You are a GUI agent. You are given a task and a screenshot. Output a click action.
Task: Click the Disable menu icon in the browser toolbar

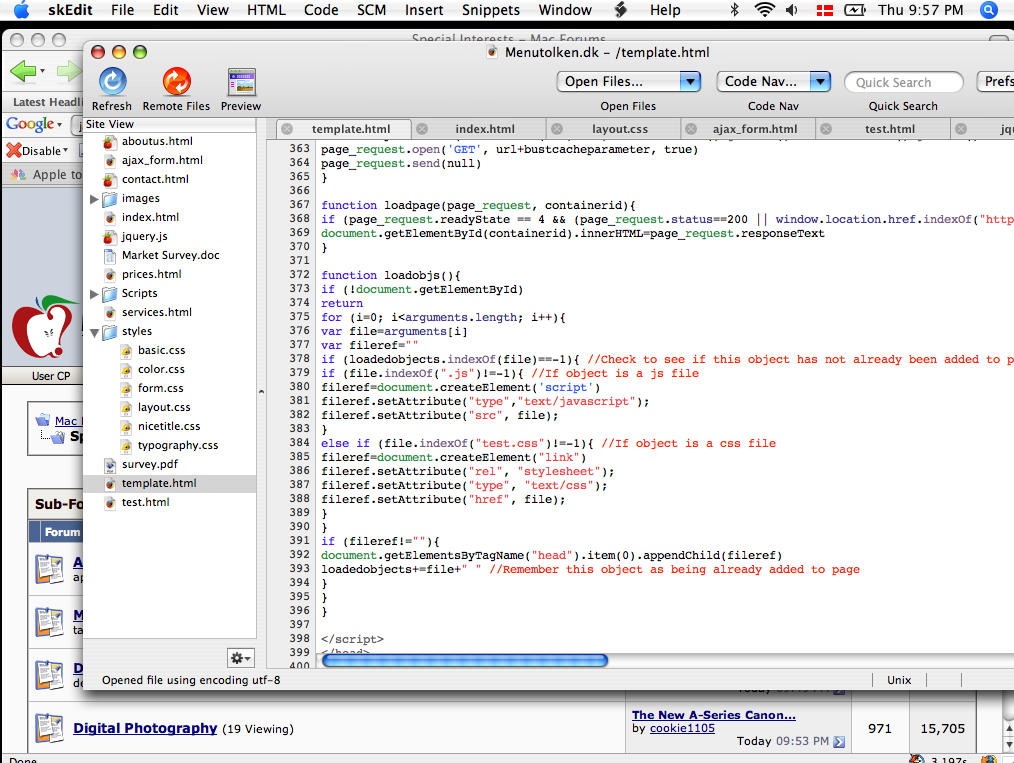coord(14,150)
